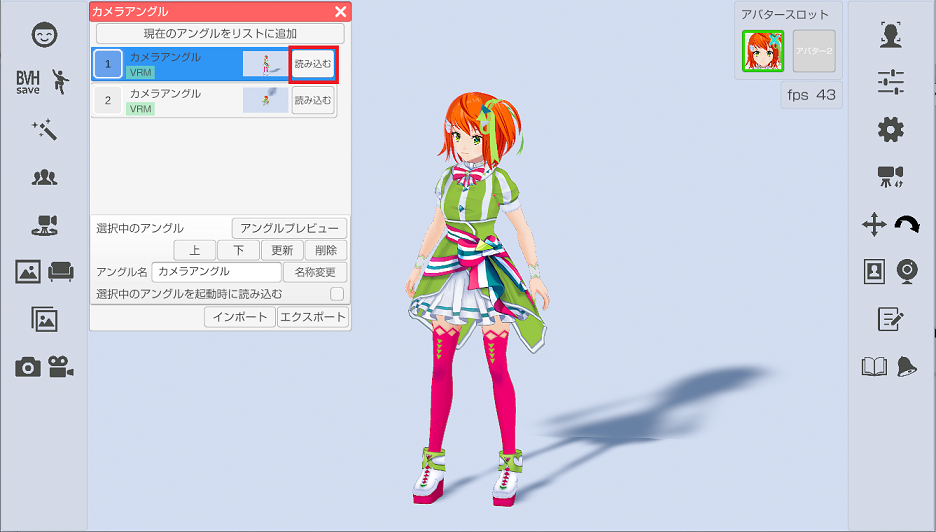Open the book manual icon
This screenshot has width=936, height=532.
875,367
